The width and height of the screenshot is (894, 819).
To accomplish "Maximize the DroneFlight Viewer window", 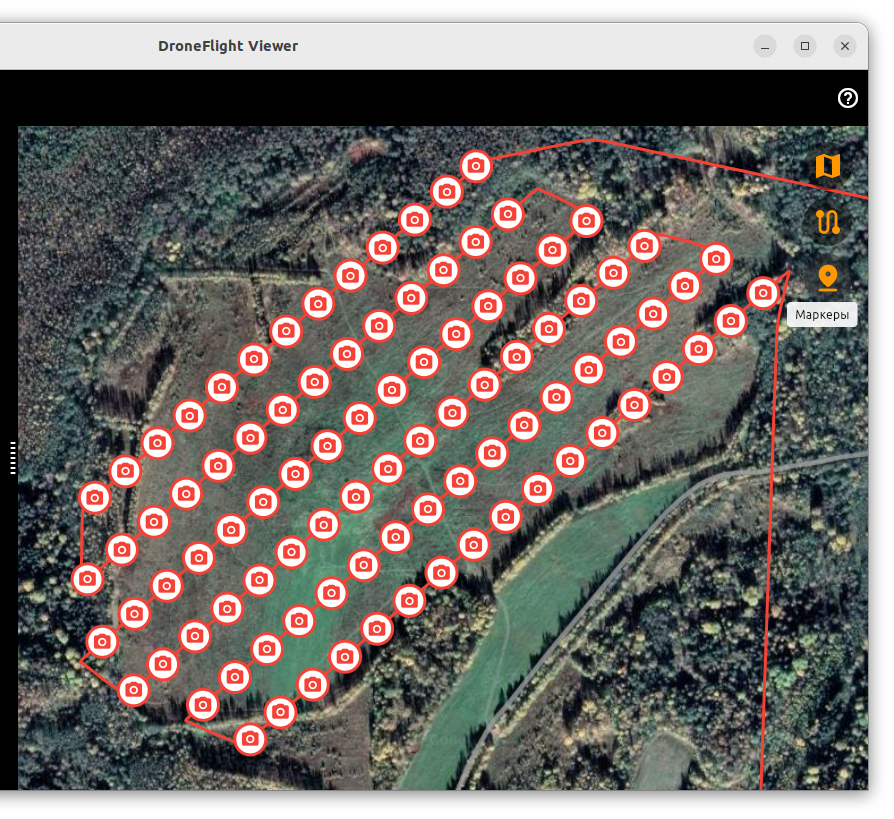I will coord(805,46).
